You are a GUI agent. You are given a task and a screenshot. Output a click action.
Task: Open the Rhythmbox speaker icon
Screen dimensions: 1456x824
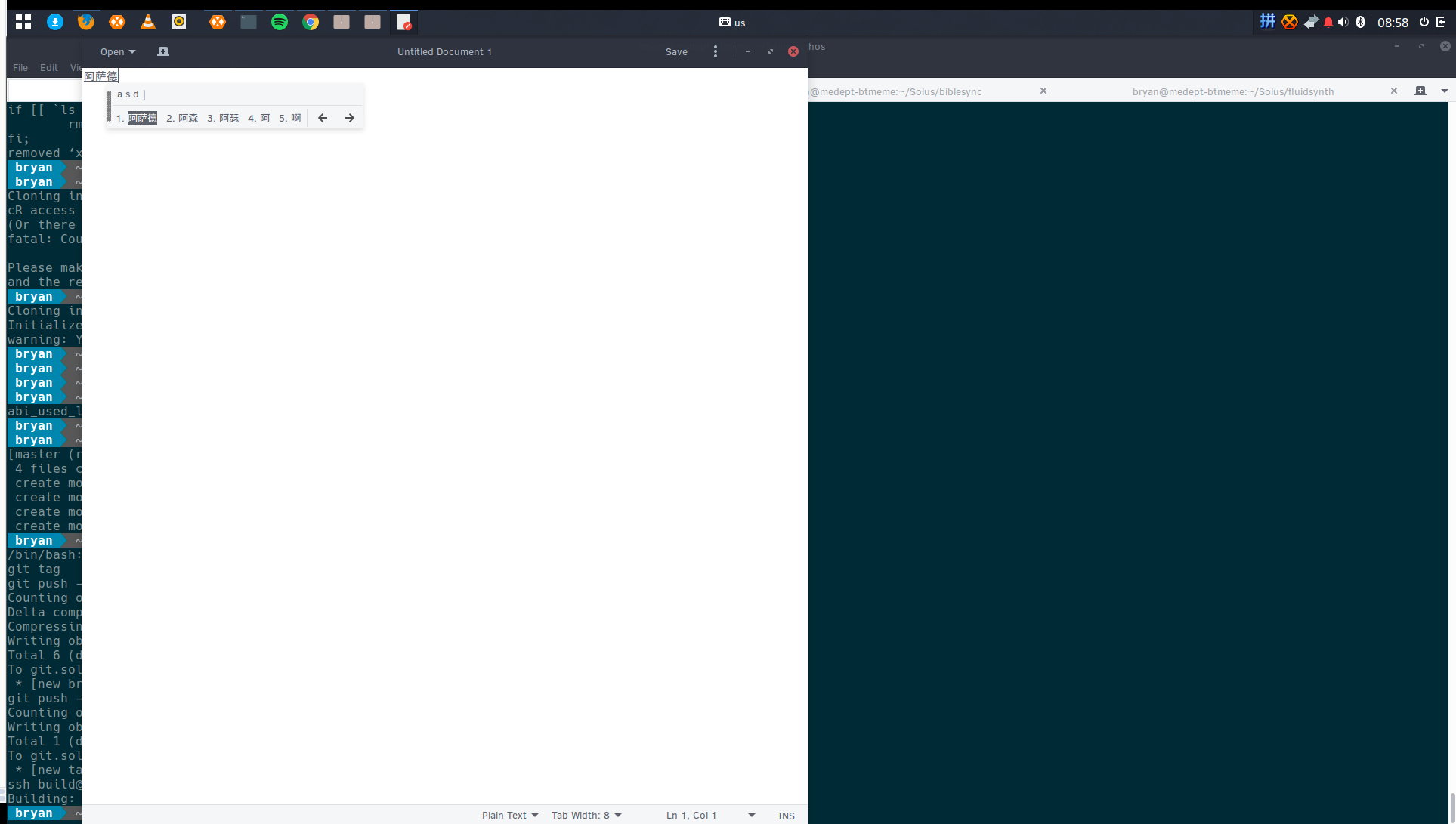click(x=179, y=22)
